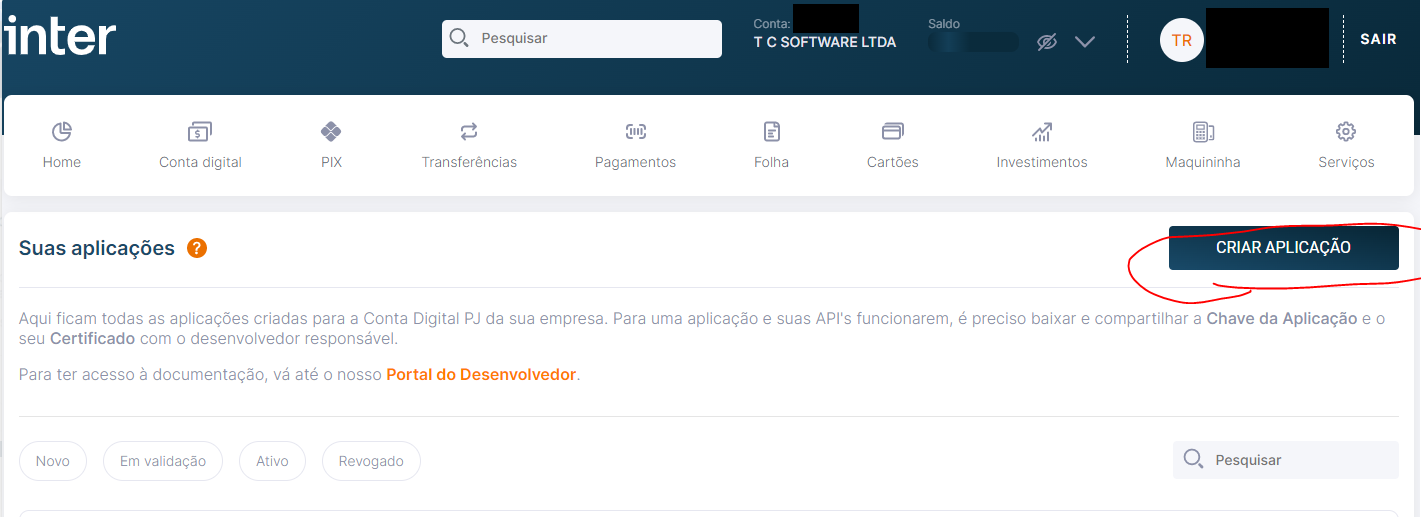The image size is (1421, 517).
Task: Filter applications by Revogado
Action: tap(371, 461)
